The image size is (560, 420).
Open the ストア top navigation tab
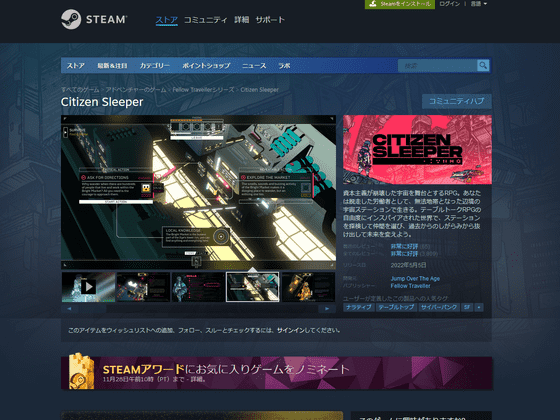(x=166, y=20)
